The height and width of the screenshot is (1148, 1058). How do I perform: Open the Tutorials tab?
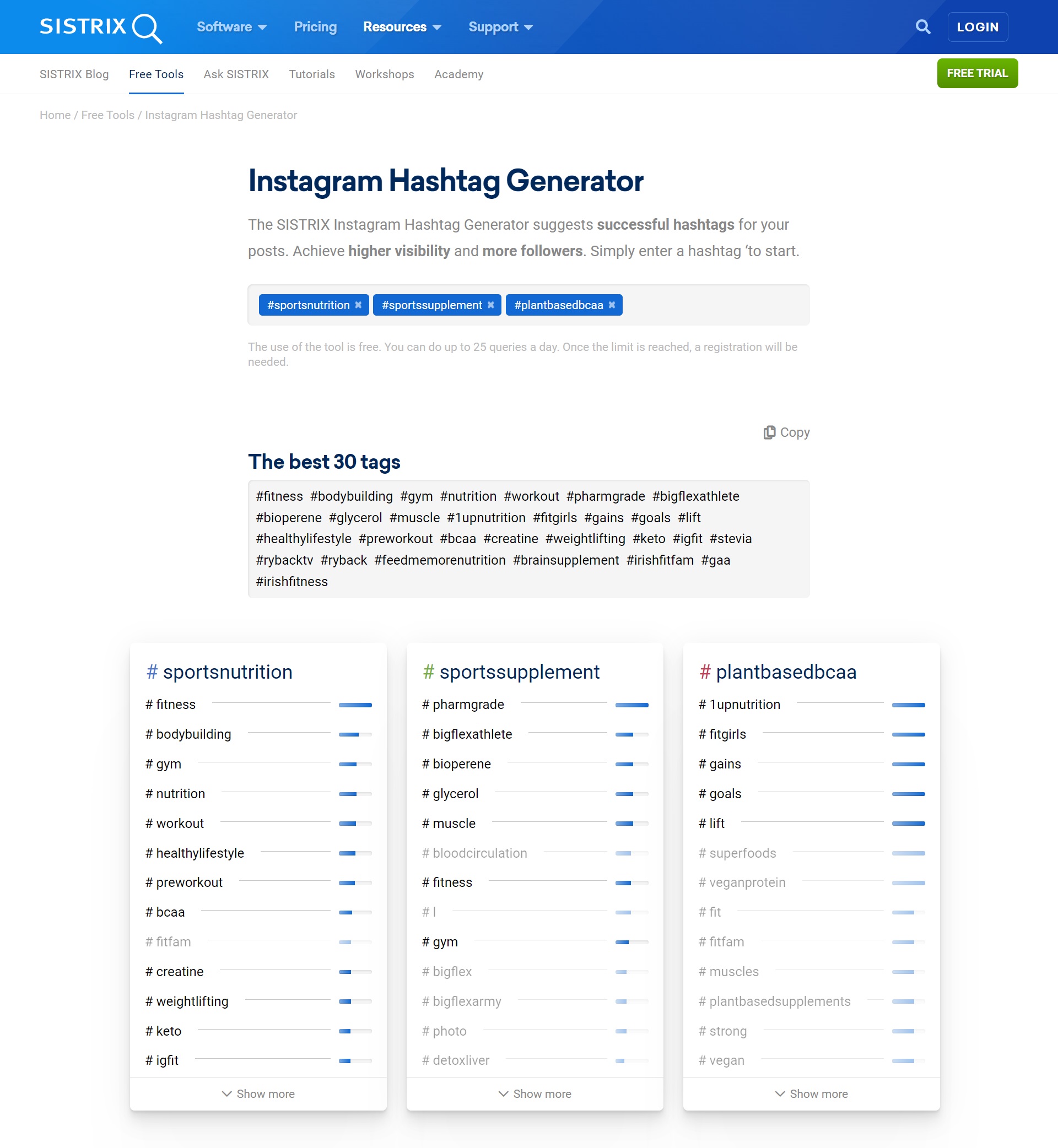pos(312,74)
